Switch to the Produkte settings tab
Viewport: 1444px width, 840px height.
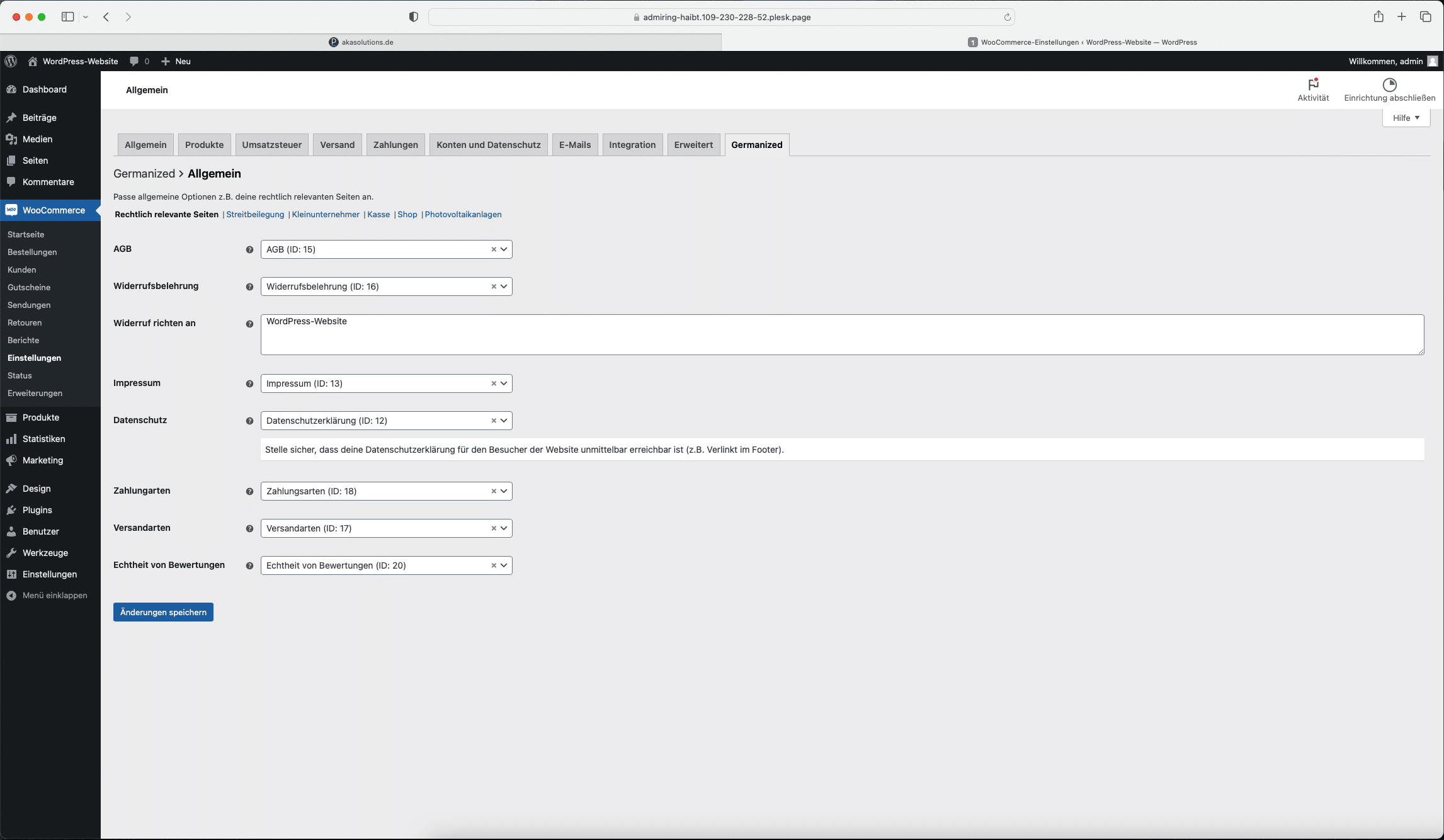coord(204,145)
